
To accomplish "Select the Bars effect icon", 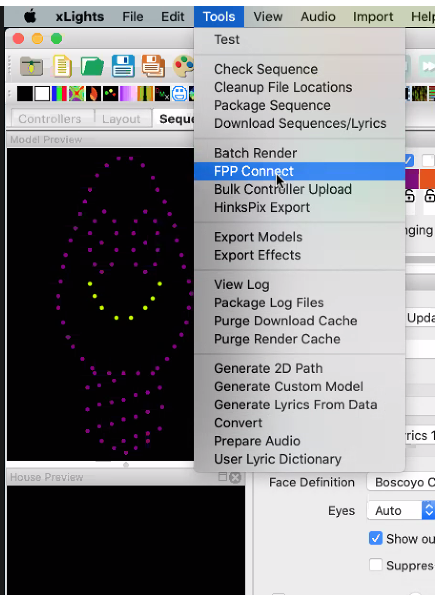I will coord(59,94).
